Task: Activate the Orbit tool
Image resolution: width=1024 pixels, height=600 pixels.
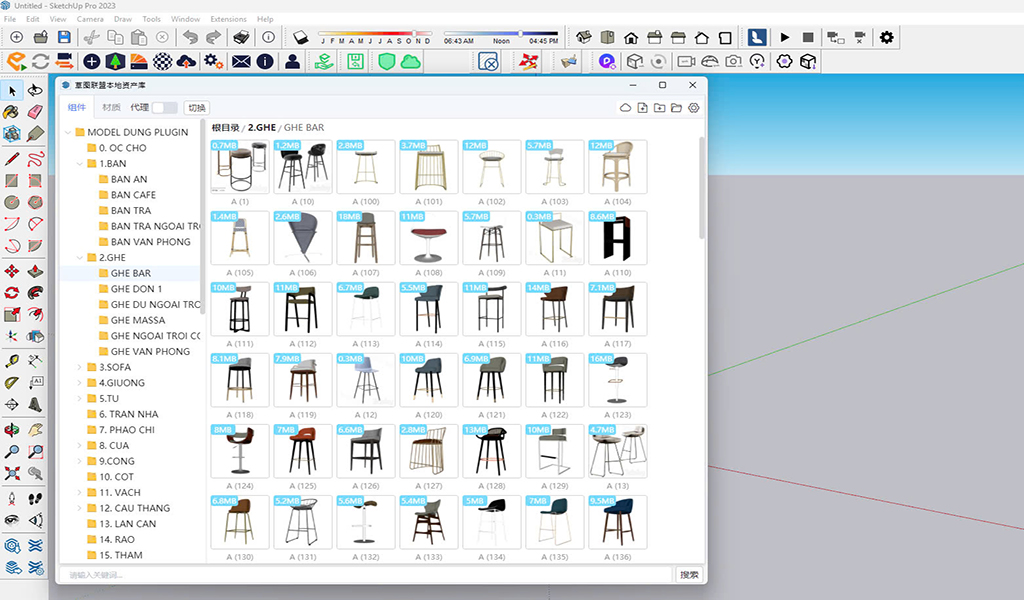Action: point(12,429)
